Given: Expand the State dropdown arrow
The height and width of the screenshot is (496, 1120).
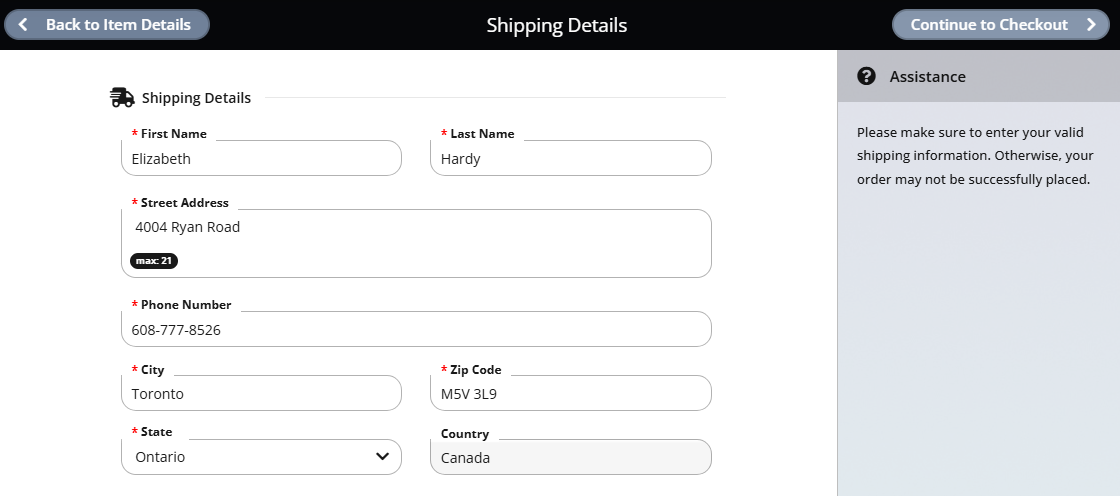Looking at the screenshot, I should click(x=382, y=457).
